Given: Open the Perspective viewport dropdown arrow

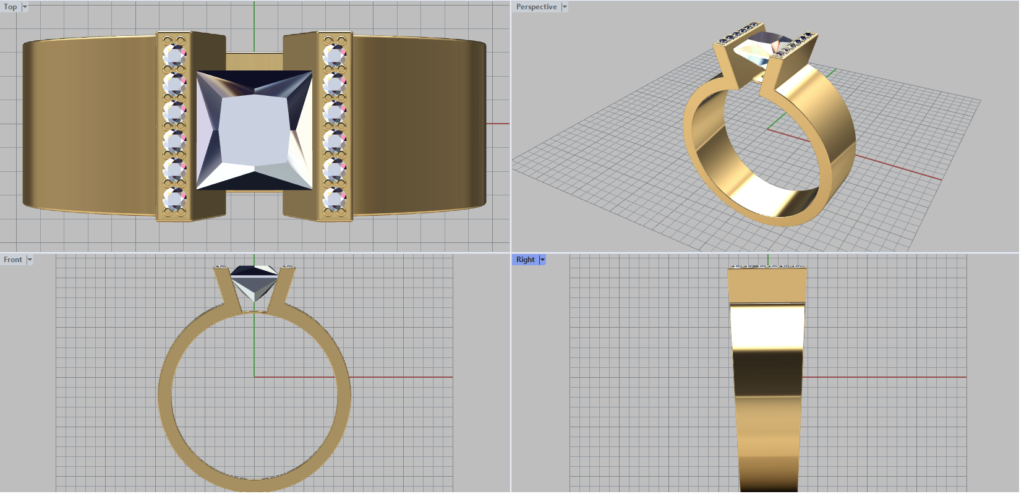Looking at the screenshot, I should coord(565,6).
